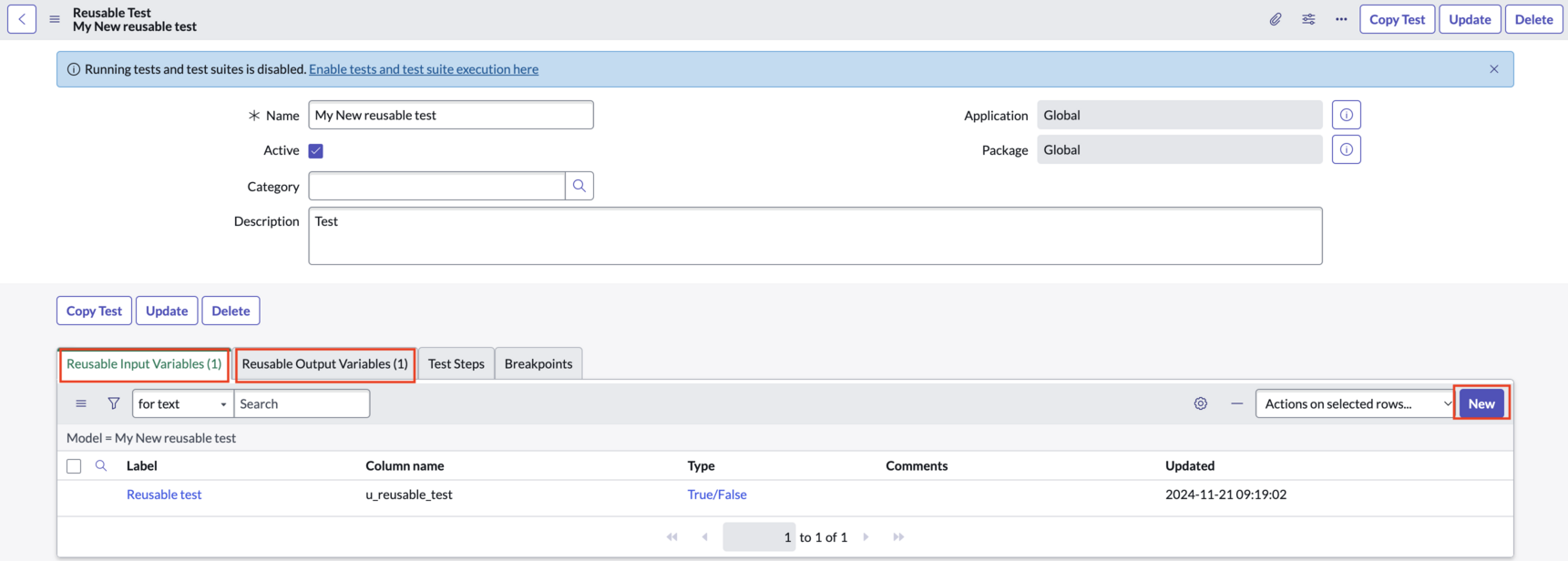Click into the Description text area
1568x561 pixels.
tap(815, 236)
